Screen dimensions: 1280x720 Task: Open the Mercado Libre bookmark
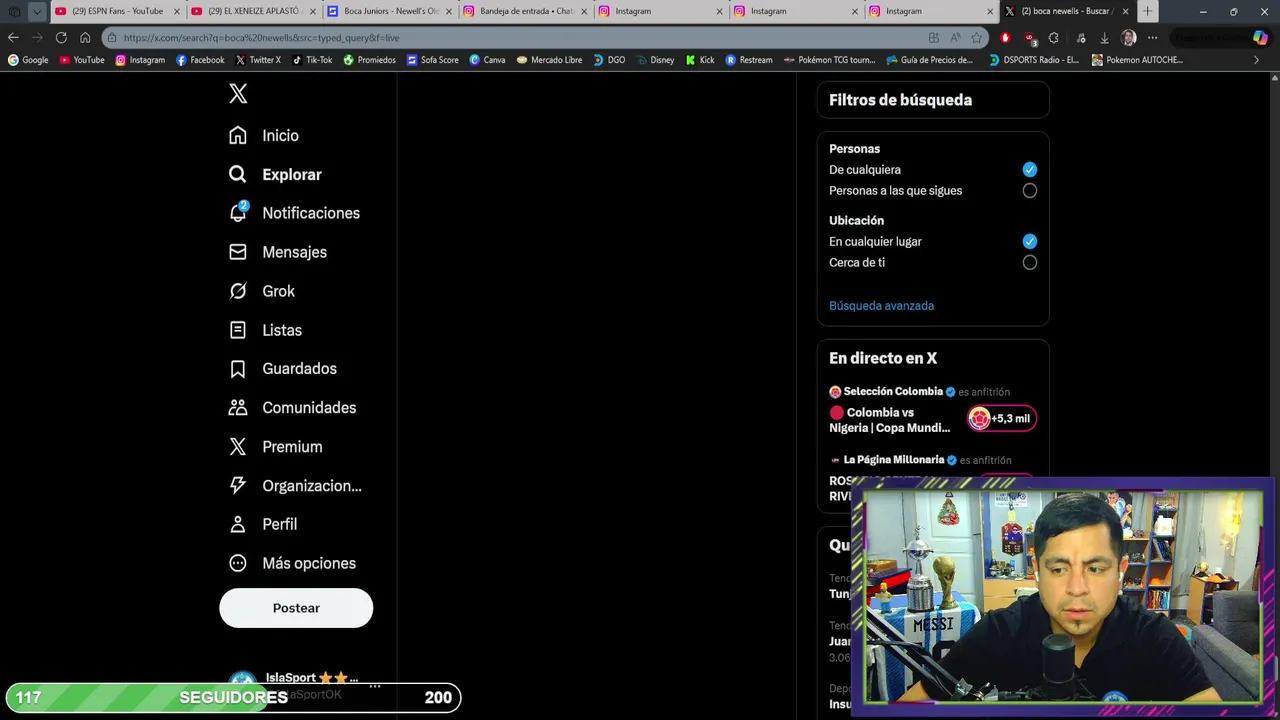click(549, 60)
